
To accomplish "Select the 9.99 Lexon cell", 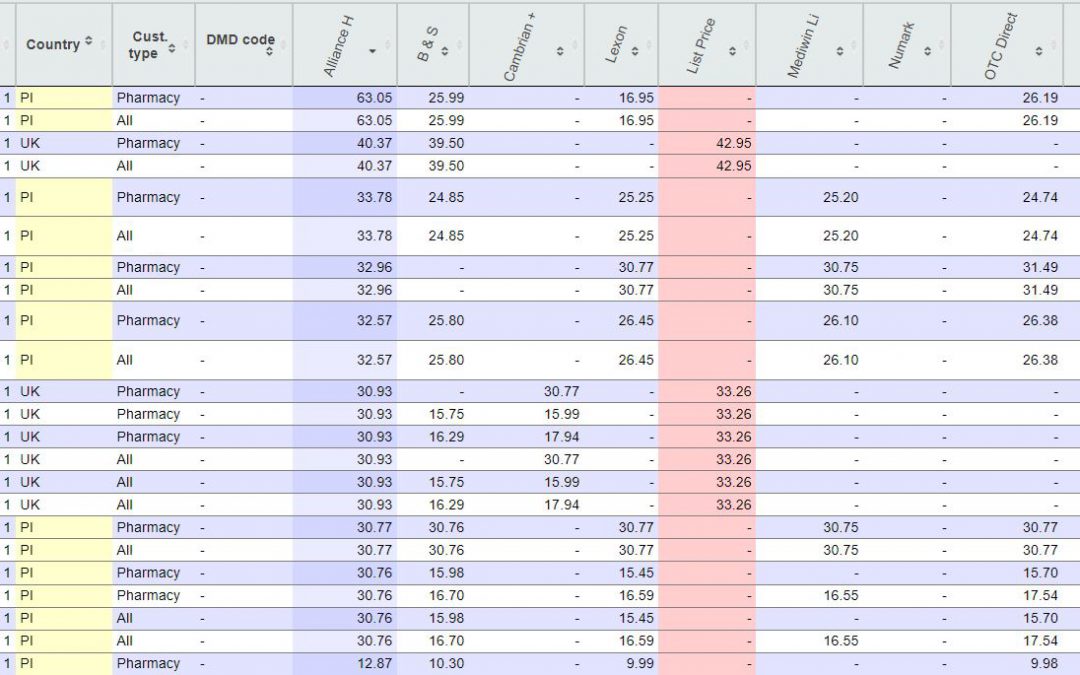I will point(636,664).
